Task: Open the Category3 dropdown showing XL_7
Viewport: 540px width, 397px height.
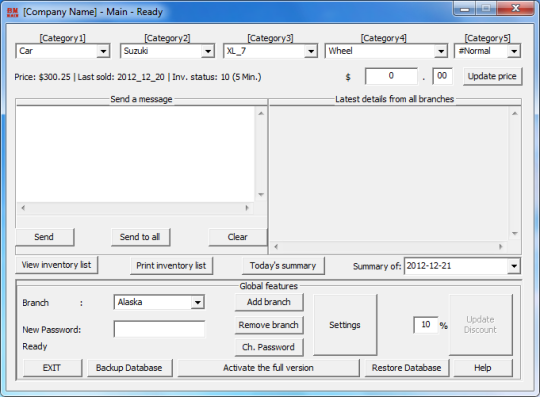Action: (x=270, y=51)
